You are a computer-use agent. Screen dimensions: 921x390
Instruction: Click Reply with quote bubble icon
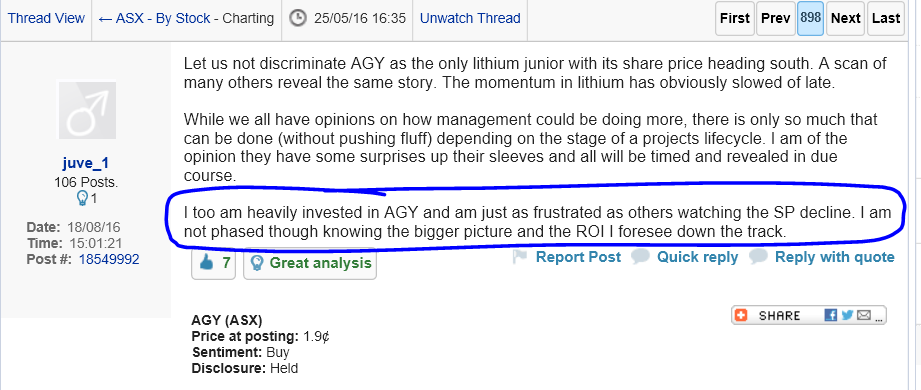pos(758,257)
